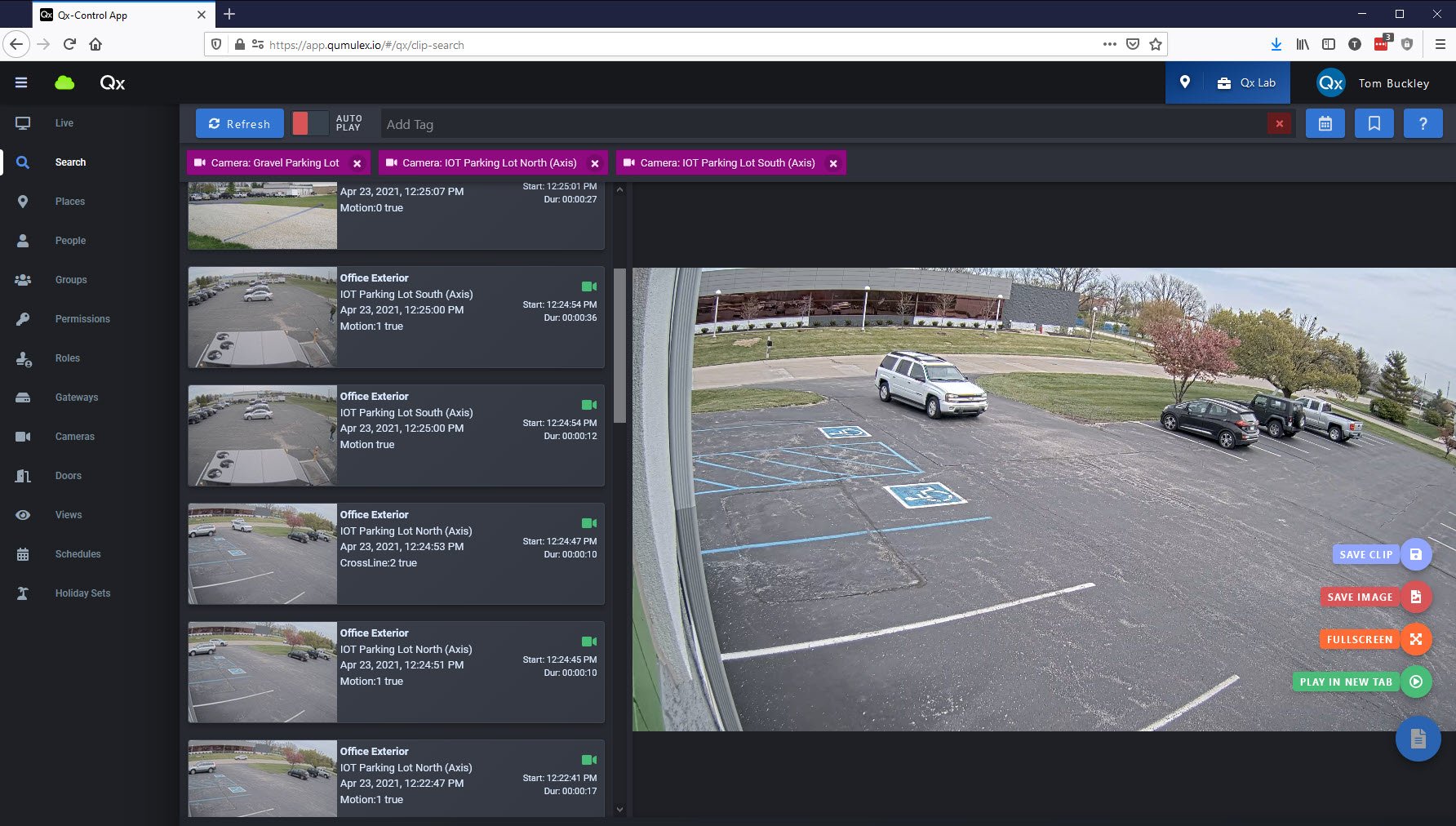Open help with the question mark button
The image size is (1456, 826).
pos(1423,124)
